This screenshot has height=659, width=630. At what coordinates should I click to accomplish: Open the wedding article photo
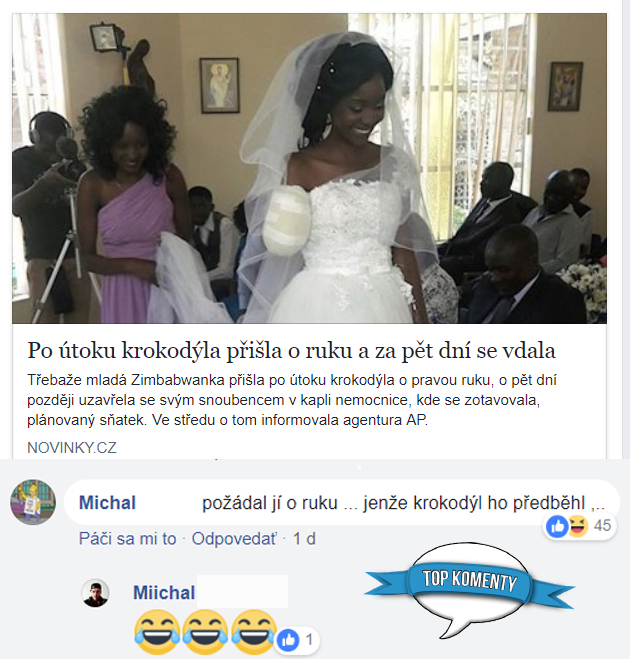[x=309, y=168]
